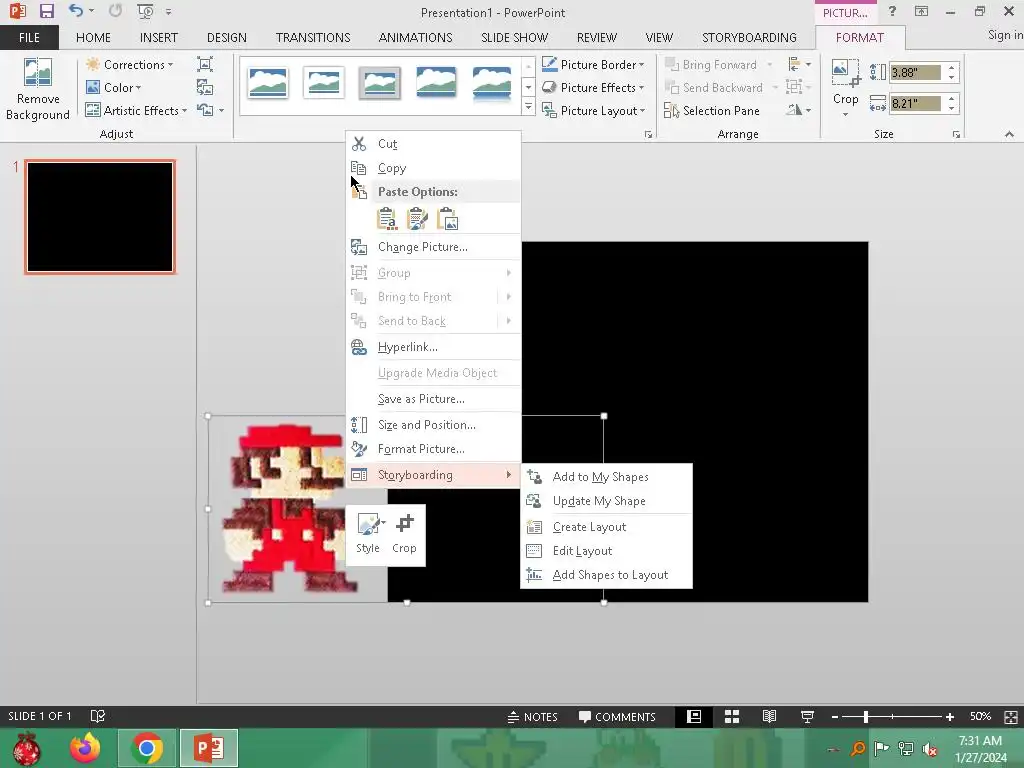This screenshot has height=768, width=1024.
Task: Click the zoom slider handle
Action: pyautogui.click(x=866, y=716)
